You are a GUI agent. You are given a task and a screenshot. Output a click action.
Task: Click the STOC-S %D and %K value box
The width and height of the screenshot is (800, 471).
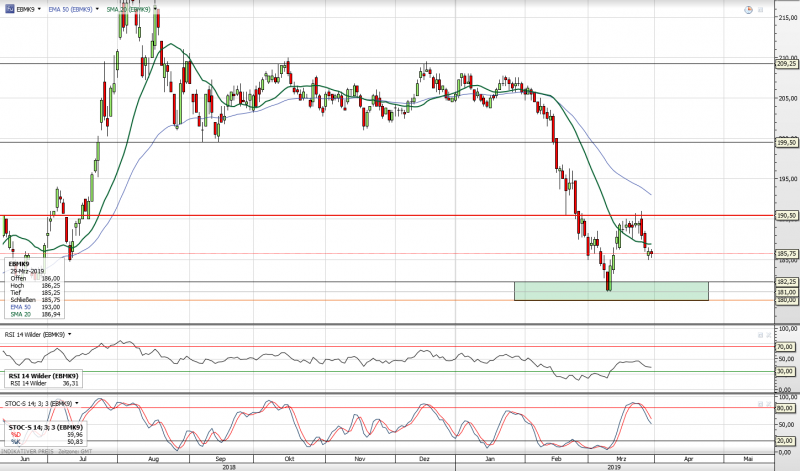tap(45, 434)
